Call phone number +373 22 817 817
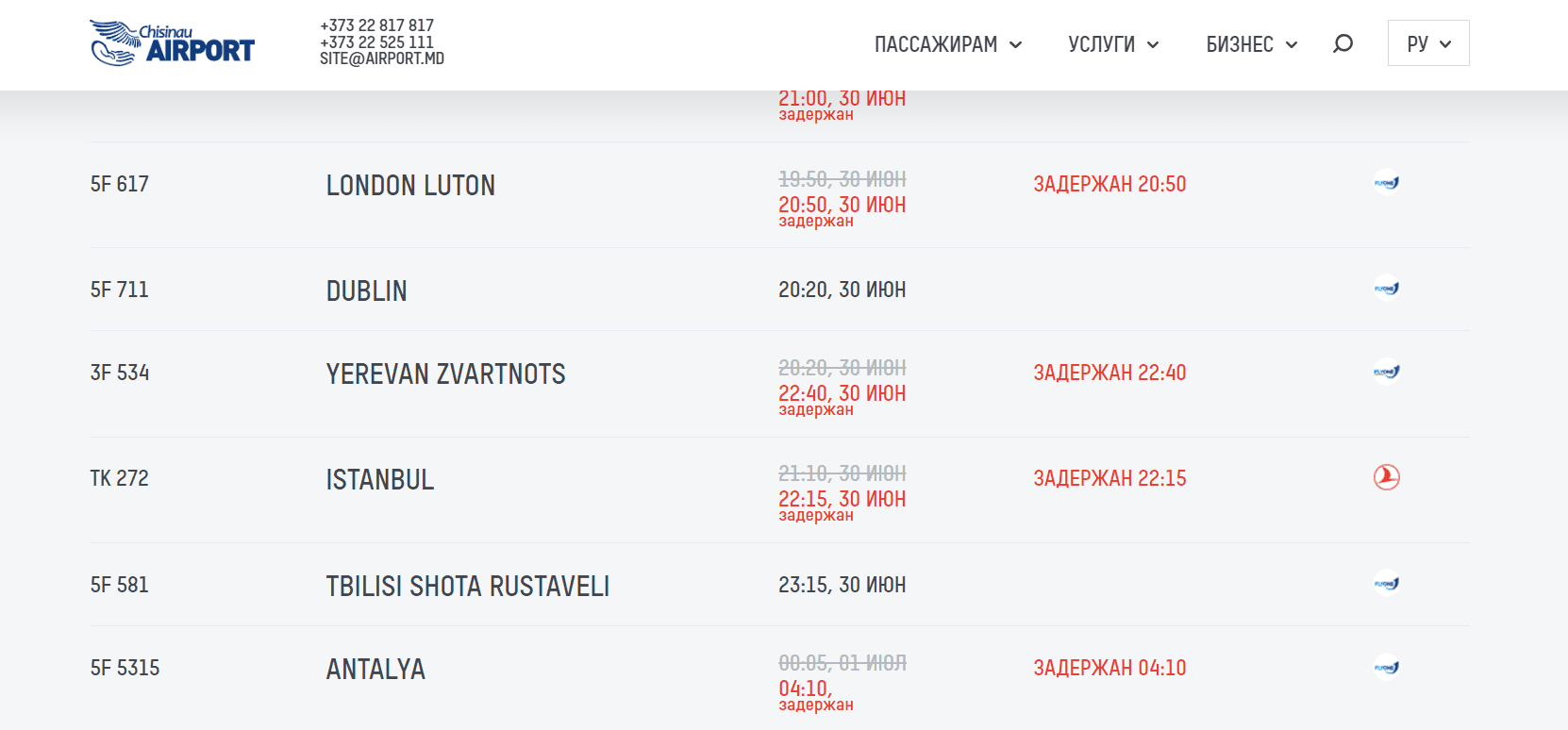Viewport: 1568px width, 730px height. (376, 25)
